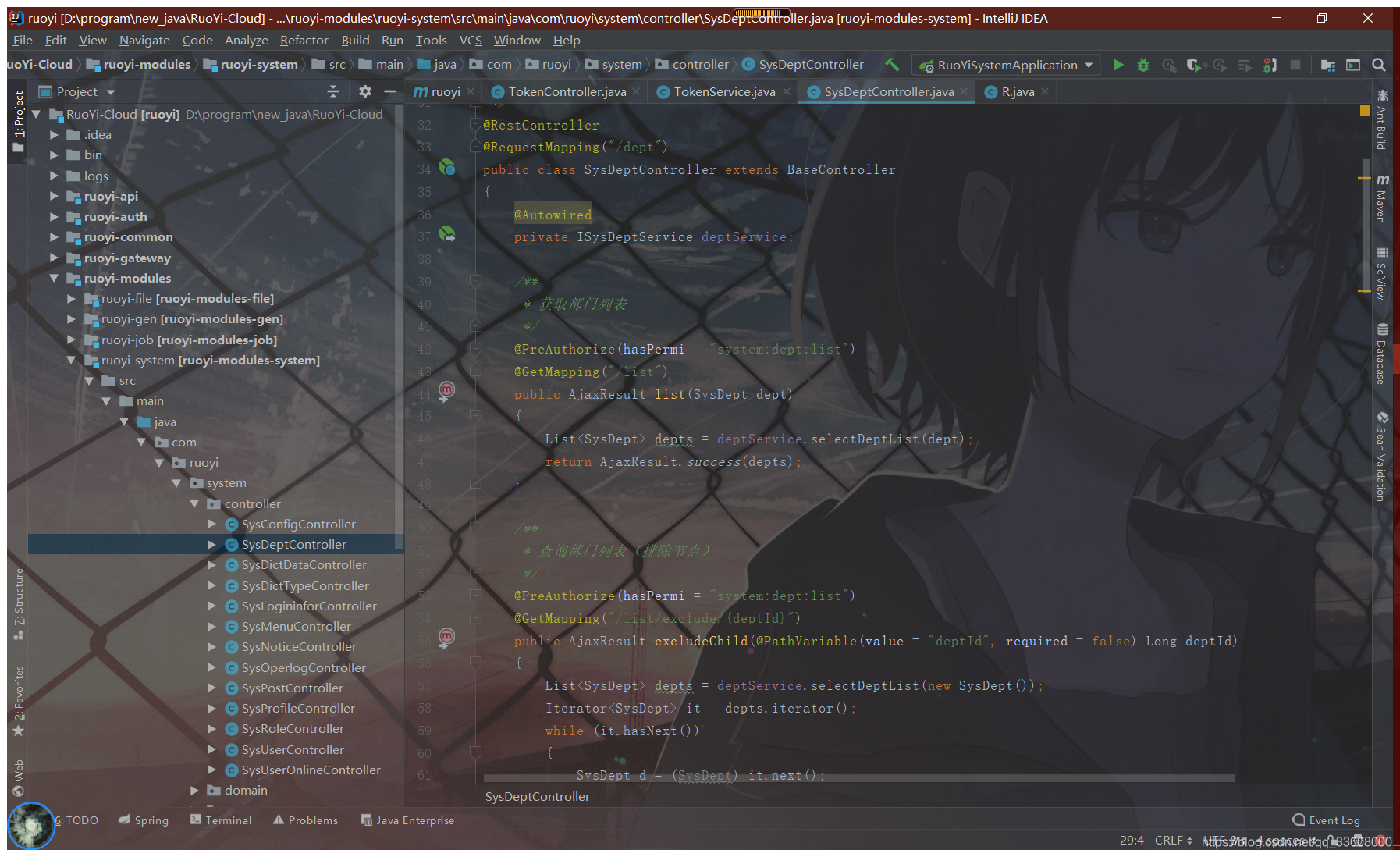The height and width of the screenshot is (857, 1400).
Task: Open the Maven tool window
Action: pyautogui.click(x=1382, y=198)
